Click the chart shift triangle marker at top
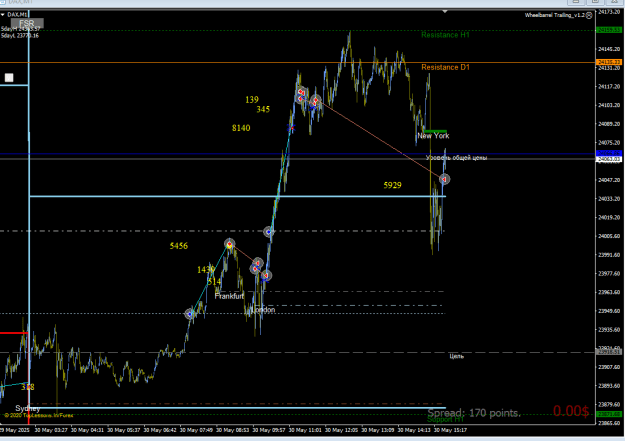This screenshot has height=441, width=625. click(445, 12)
